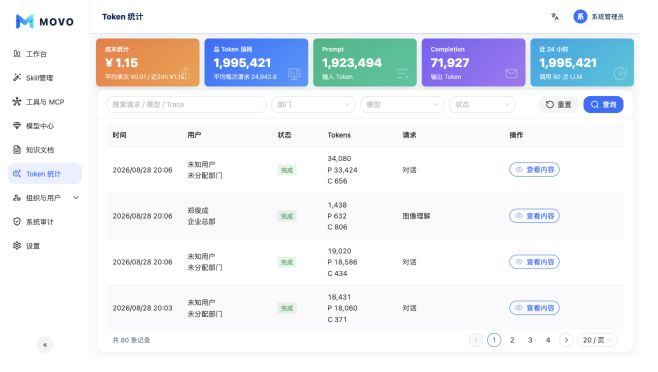Click the 近 24 小时 card

point(582,63)
